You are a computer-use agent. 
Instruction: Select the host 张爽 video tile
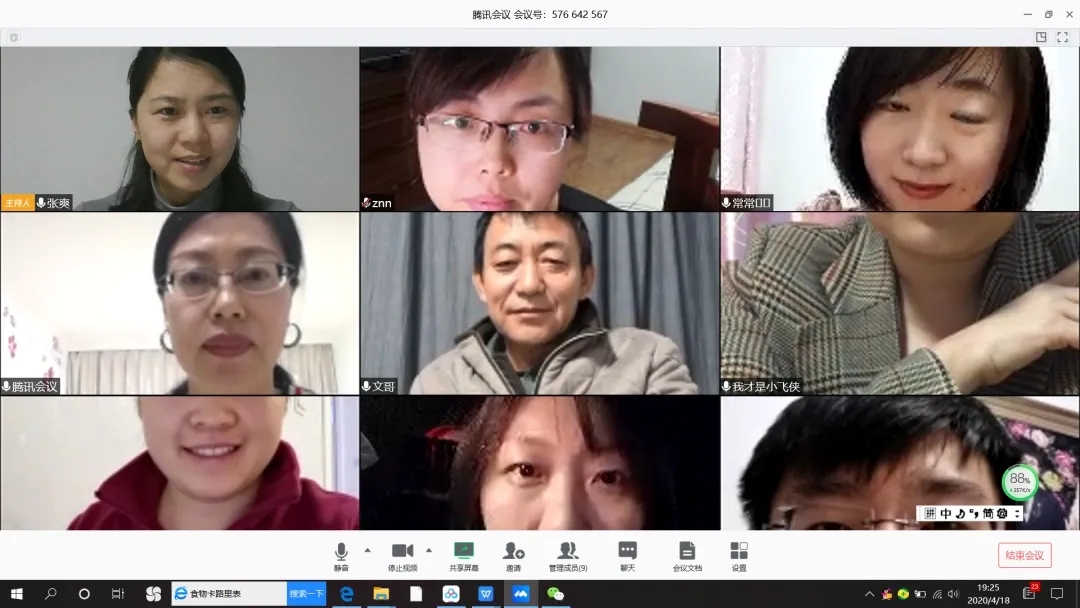tap(180, 128)
